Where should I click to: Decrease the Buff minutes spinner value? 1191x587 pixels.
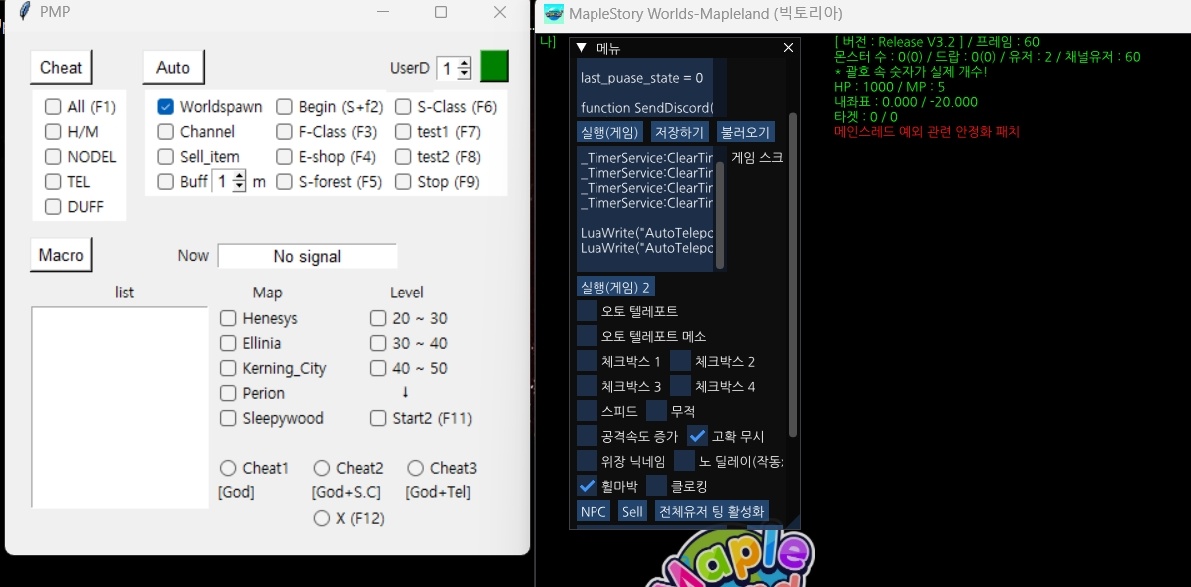(239, 187)
